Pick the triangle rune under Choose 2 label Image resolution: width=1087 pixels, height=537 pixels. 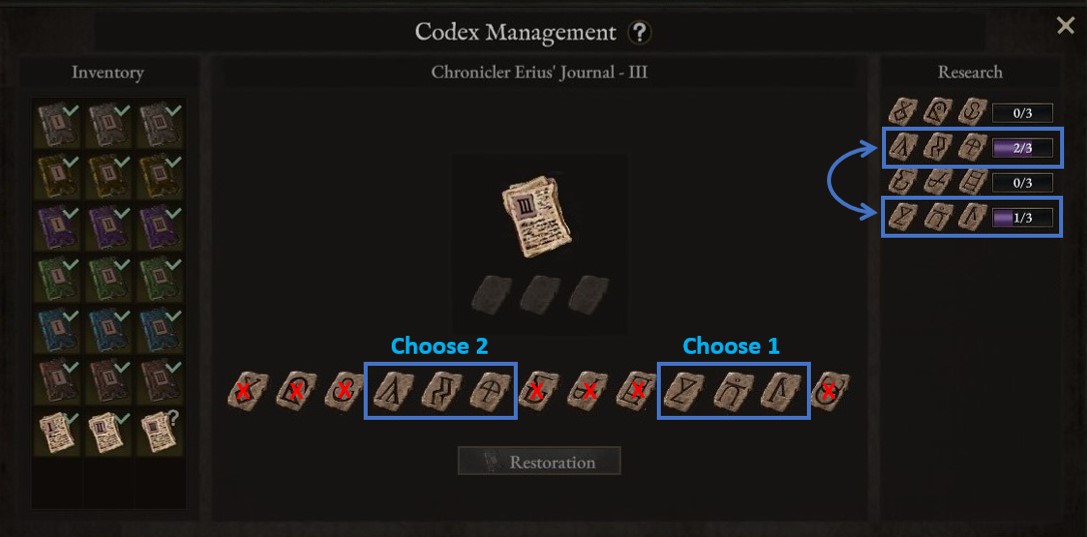click(393, 391)
